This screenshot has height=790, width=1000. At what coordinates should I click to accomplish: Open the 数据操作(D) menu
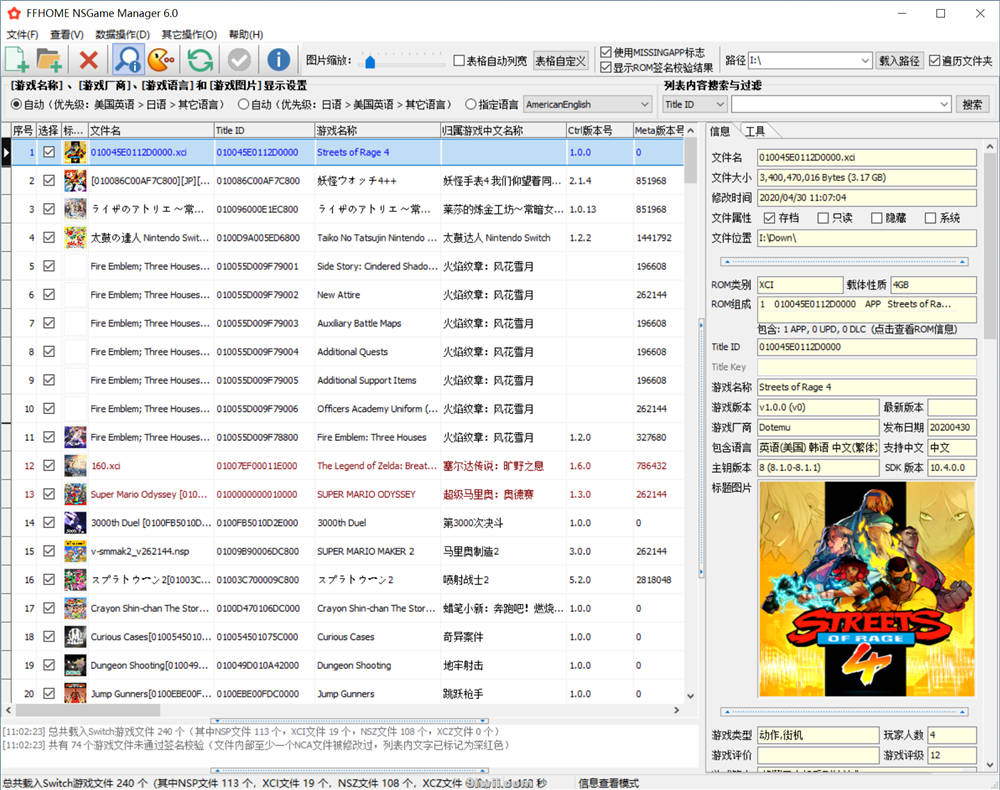click(x=122, y=34)
